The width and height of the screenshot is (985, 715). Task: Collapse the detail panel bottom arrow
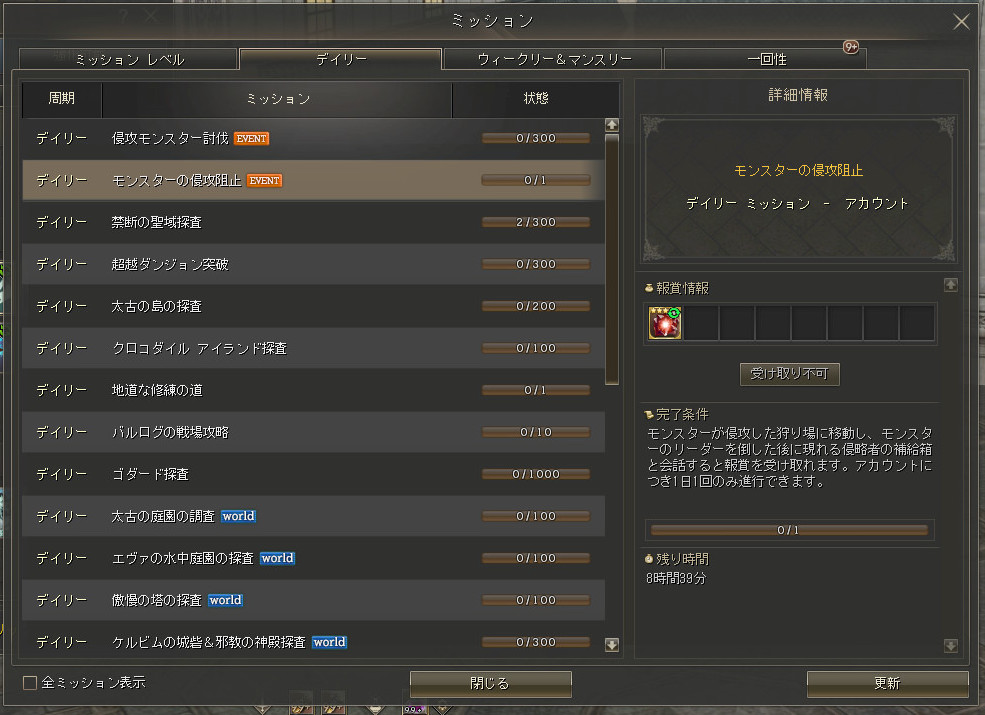(x=951, y=645)
